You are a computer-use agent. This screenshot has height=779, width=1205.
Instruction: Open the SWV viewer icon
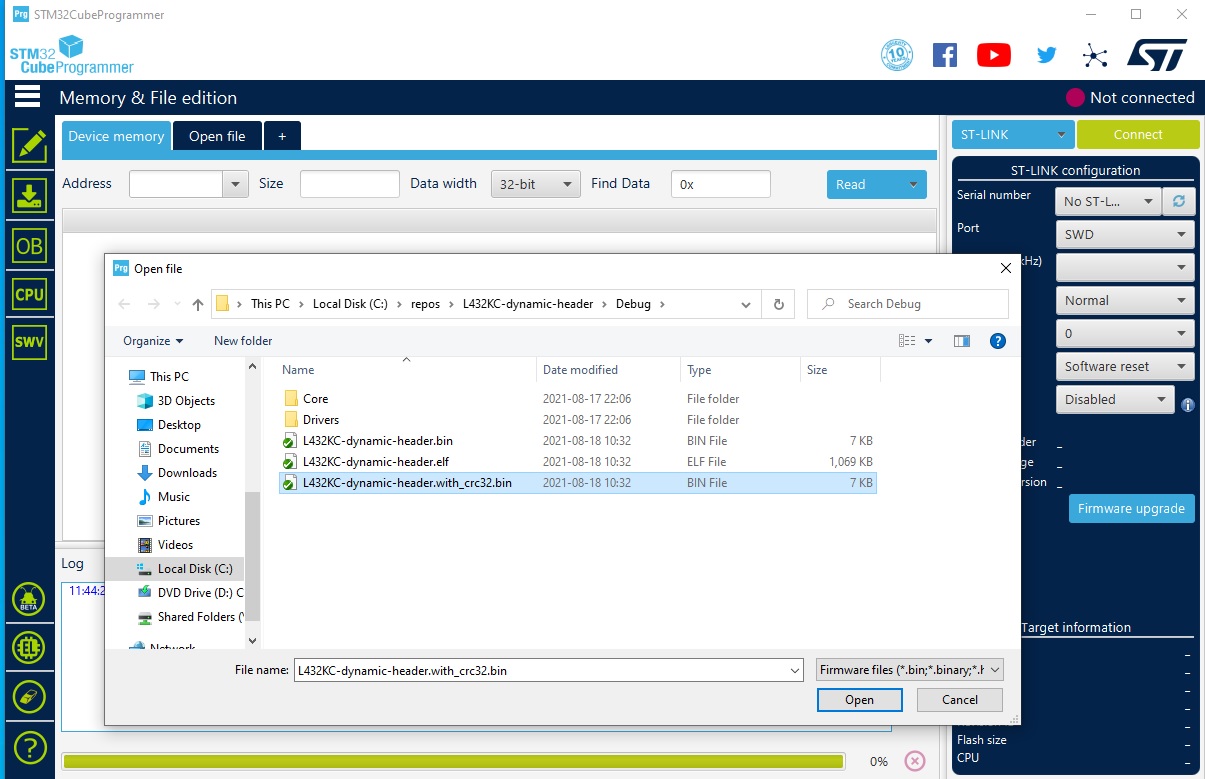[29, 343]
